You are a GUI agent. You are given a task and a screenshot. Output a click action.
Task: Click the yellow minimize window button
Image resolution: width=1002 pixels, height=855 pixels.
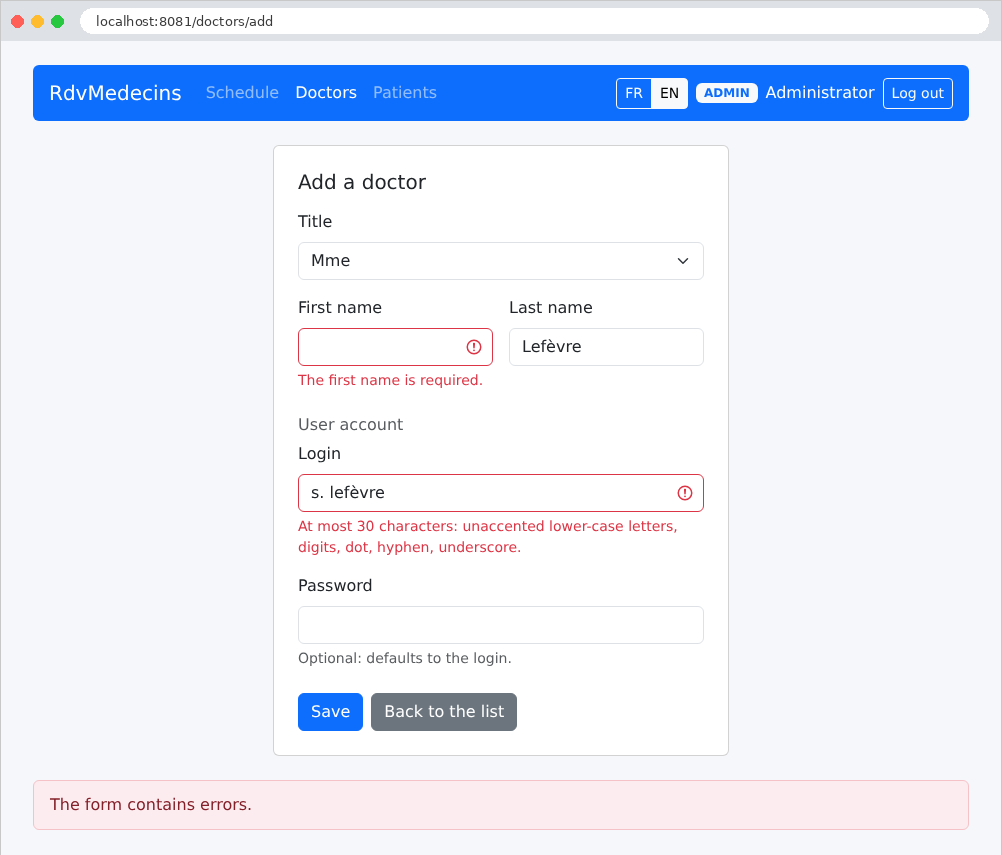pos(38,21)
